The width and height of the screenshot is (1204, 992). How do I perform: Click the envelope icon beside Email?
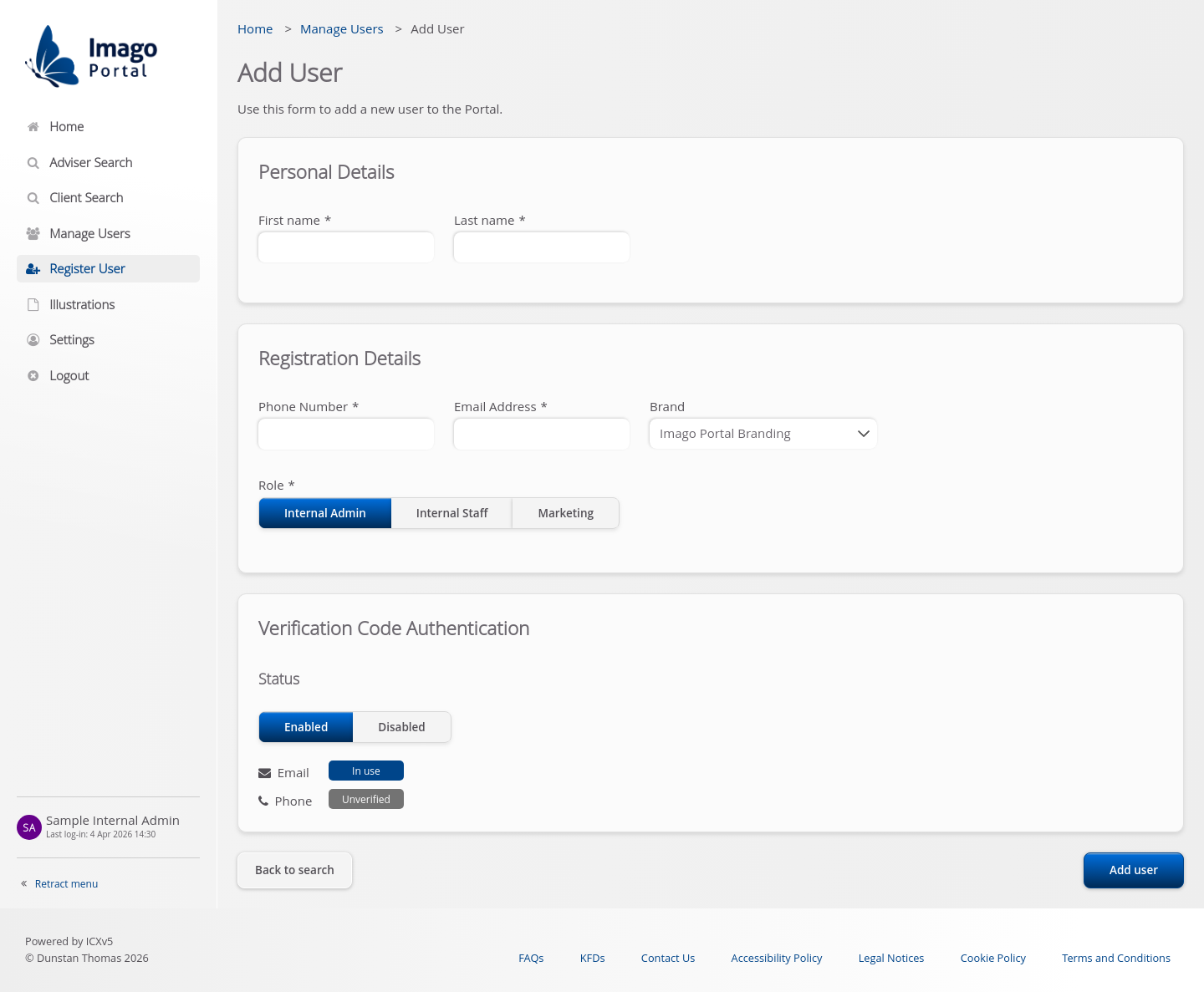[x=265, y=773]
